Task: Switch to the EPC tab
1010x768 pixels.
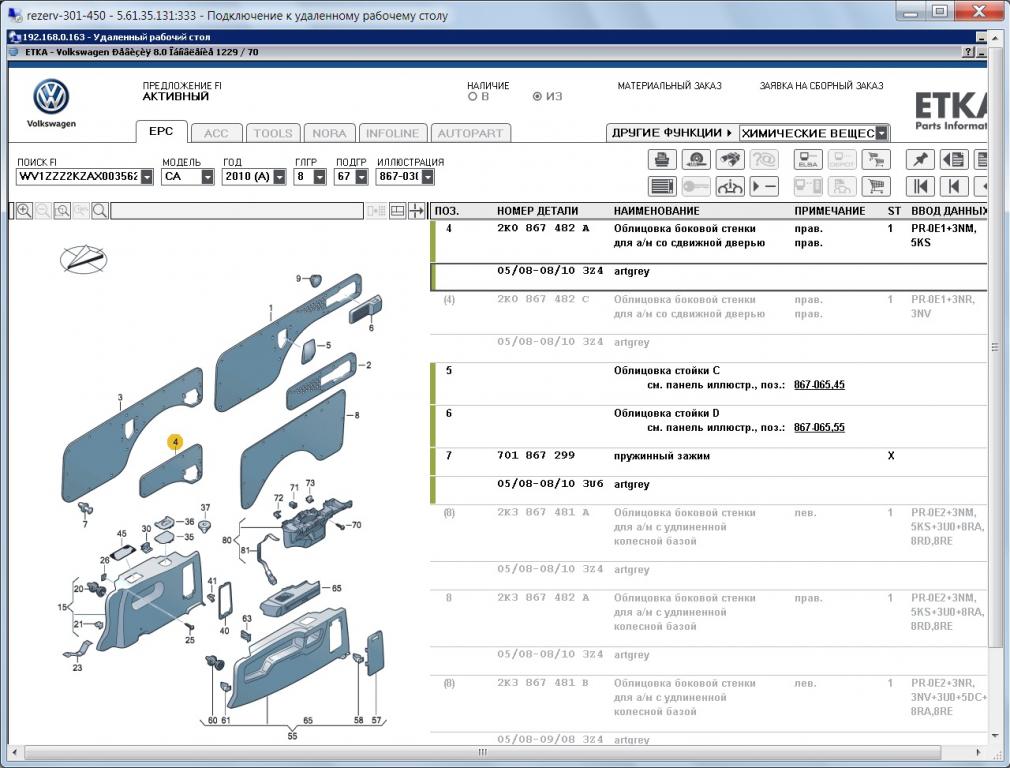Action: pyautogui.click(x=161, y=131)
